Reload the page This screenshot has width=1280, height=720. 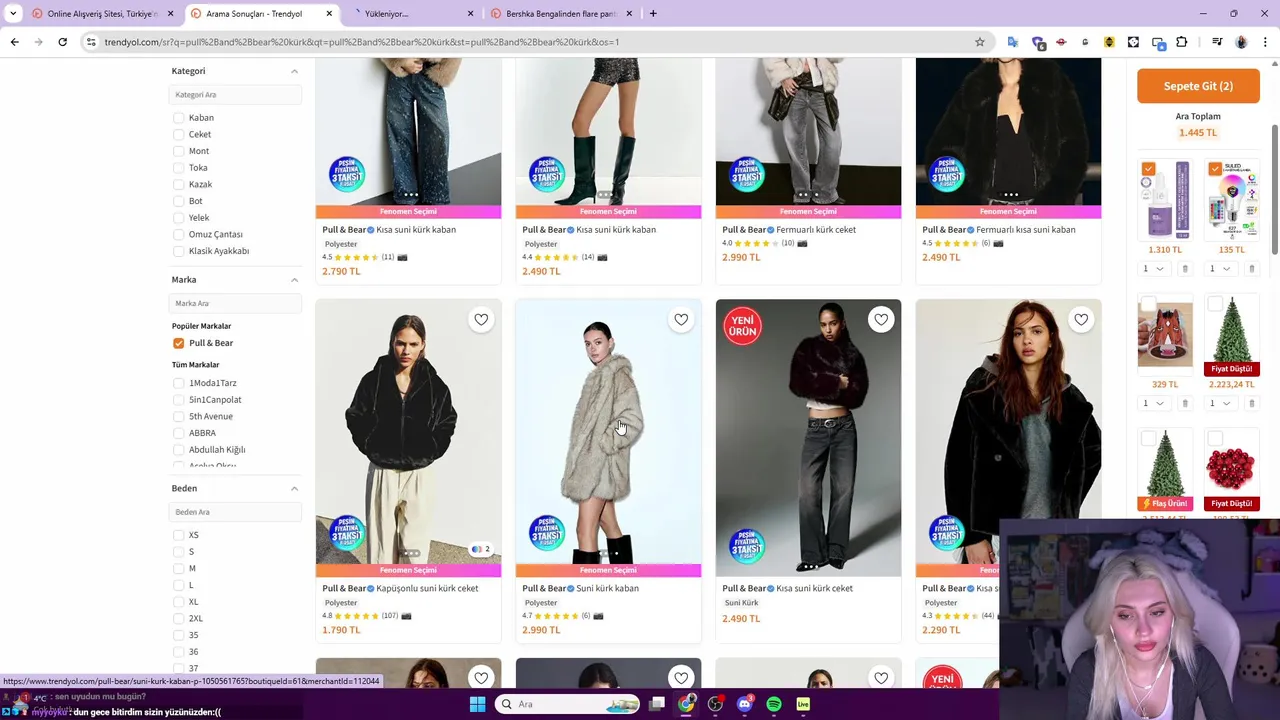click(62, 42)
